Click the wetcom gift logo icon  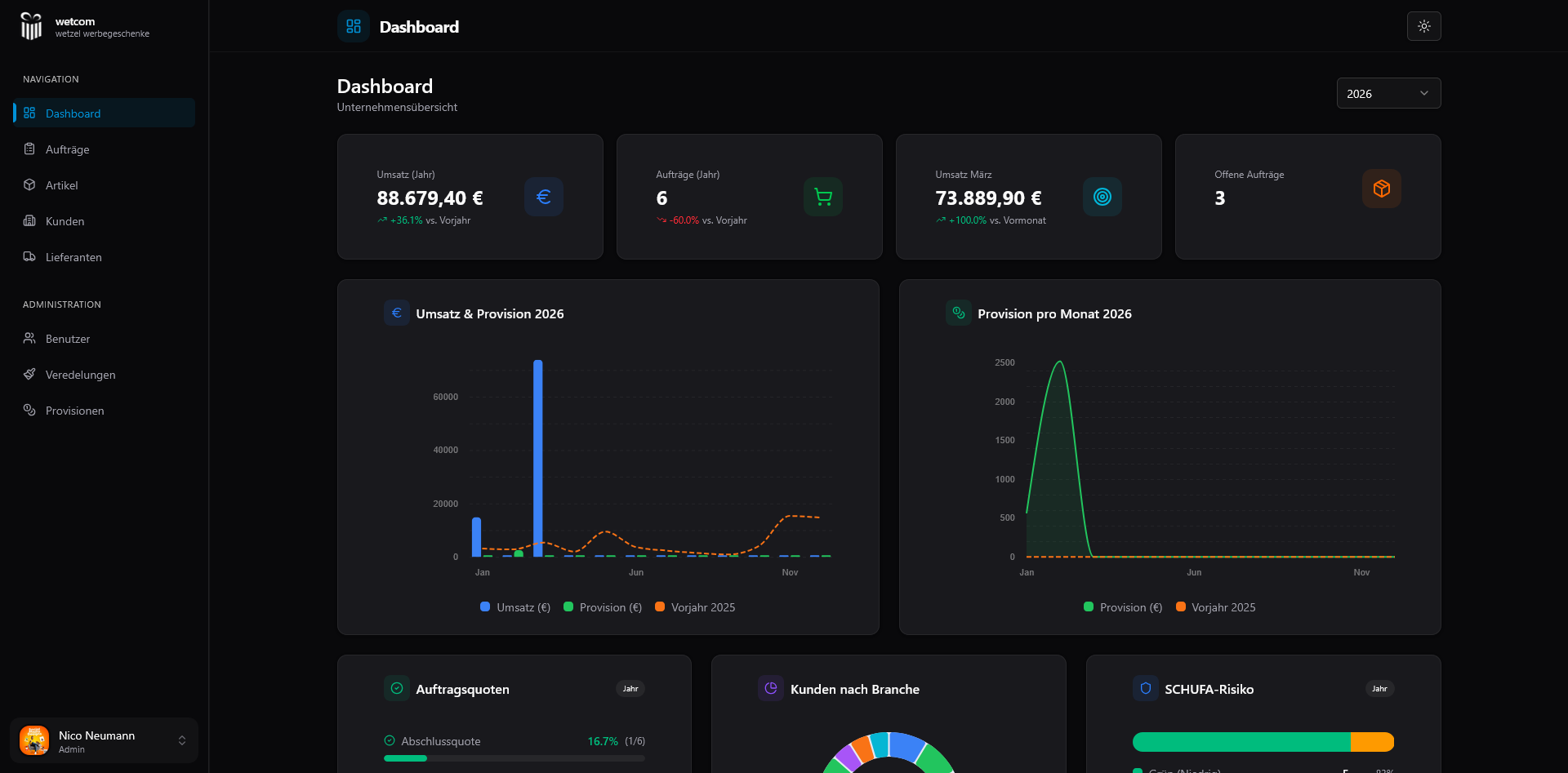click(x=31, y=26)
